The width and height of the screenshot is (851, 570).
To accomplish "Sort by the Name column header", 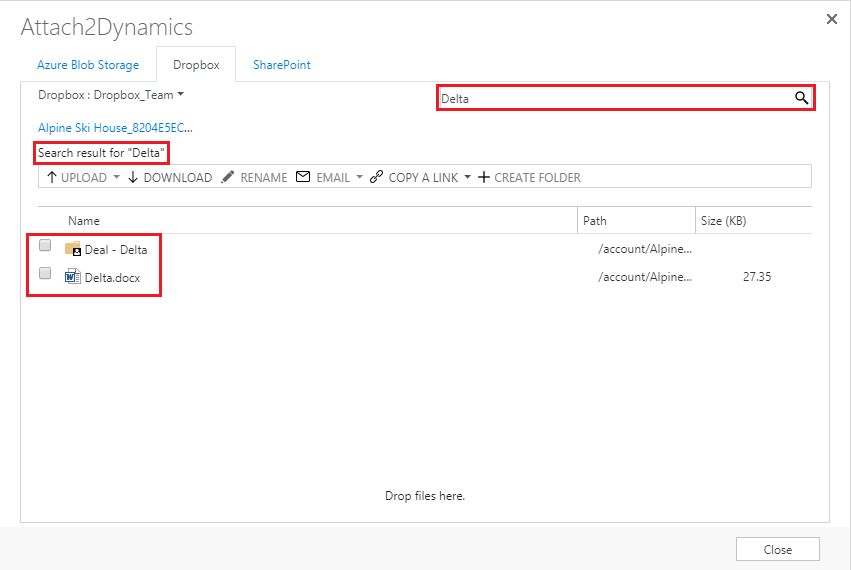I will click(x=84, y=220).
